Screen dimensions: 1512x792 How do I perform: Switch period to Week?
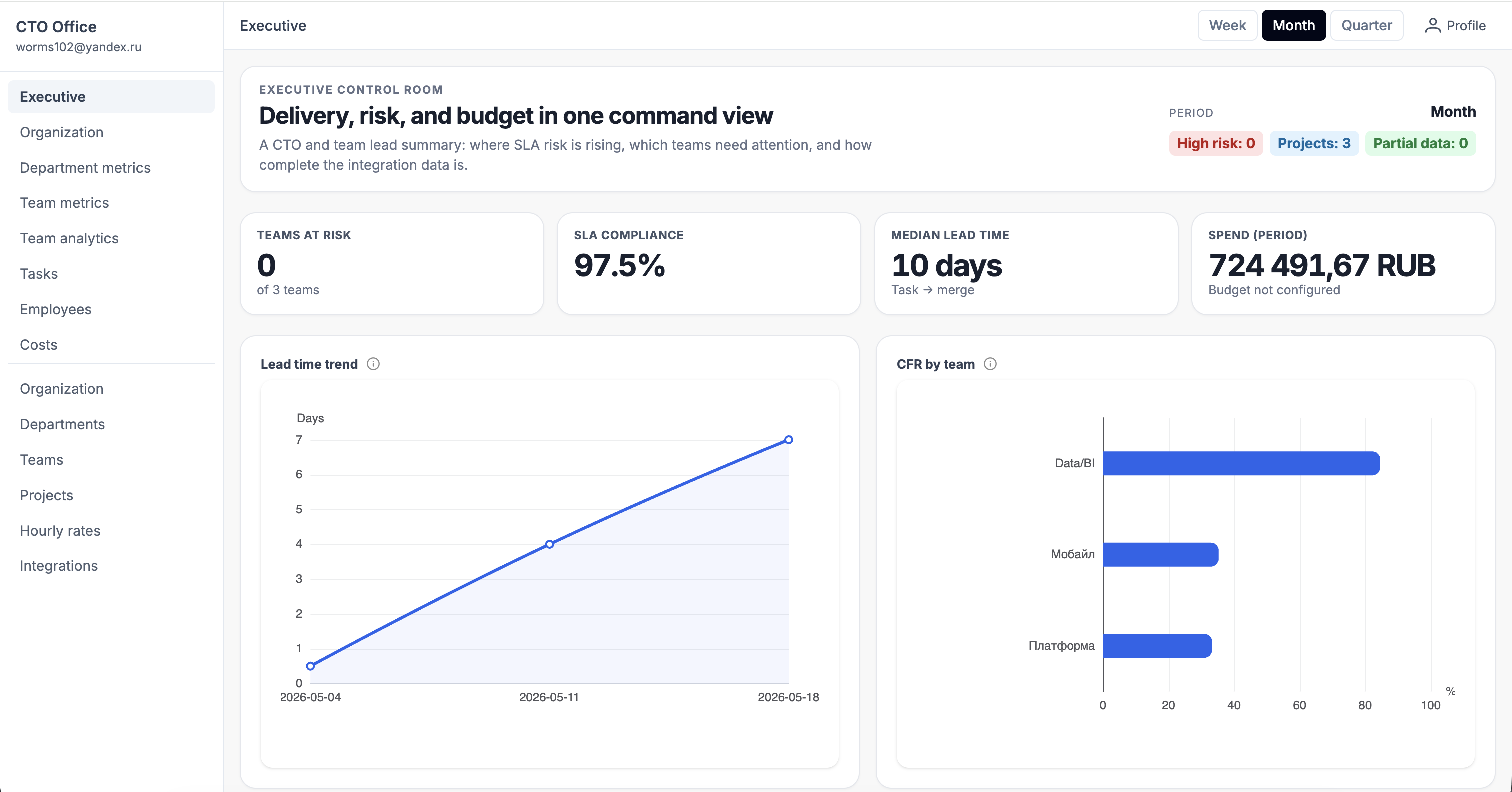(x=1227, y=26)
